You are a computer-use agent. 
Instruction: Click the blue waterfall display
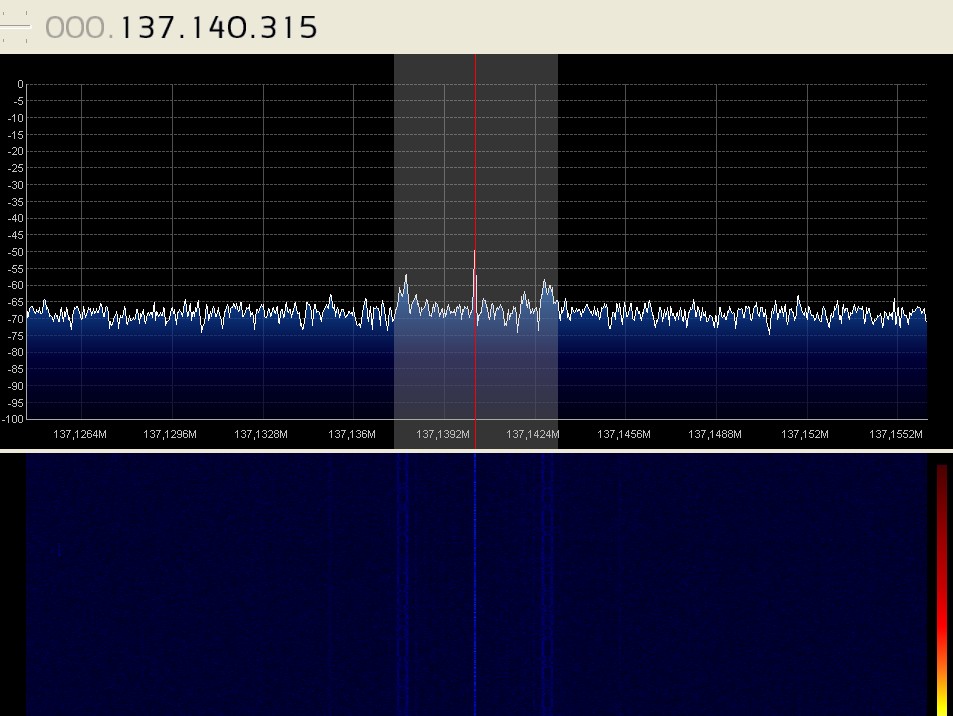[476, 585]
